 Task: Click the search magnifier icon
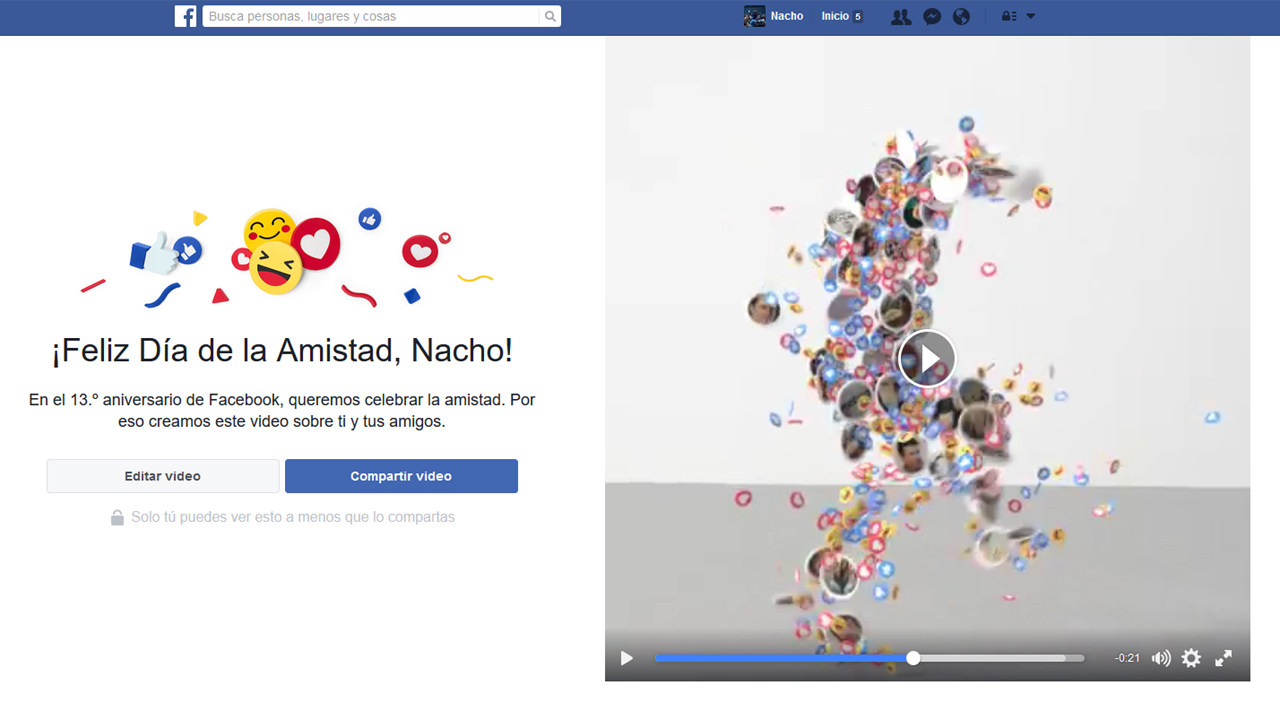pyautogui.click(x=550, y=16)
